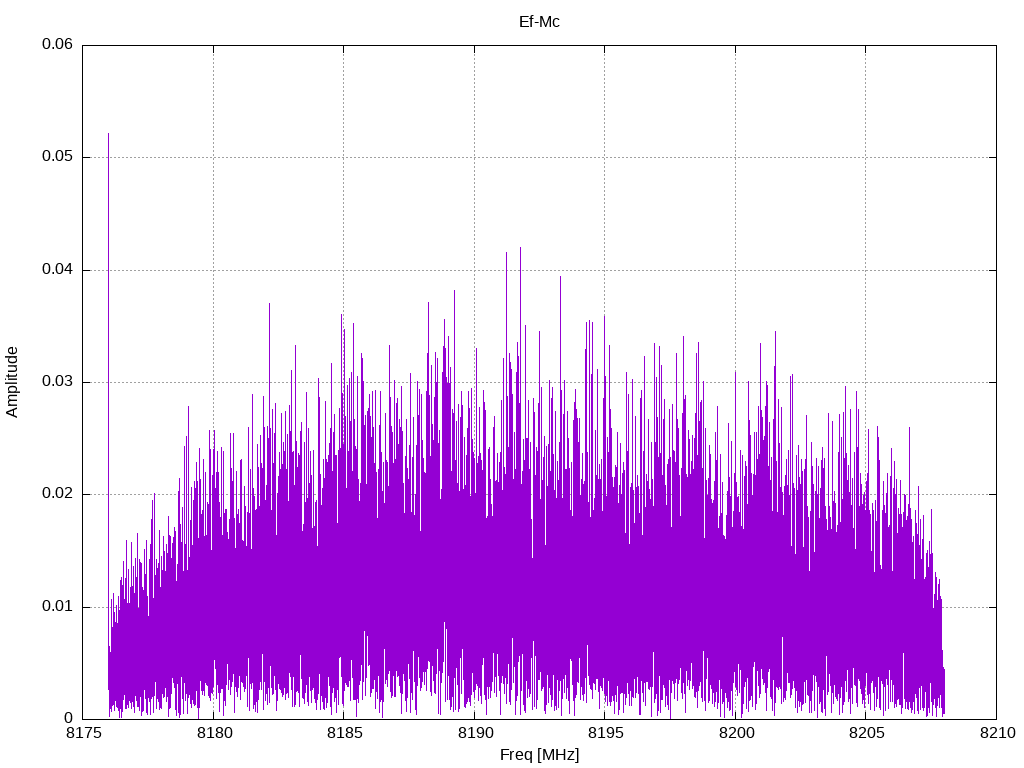Click the 0 y-axis tick label
The height and width of the screenshot is (768, 1024).
click(69, 718)
